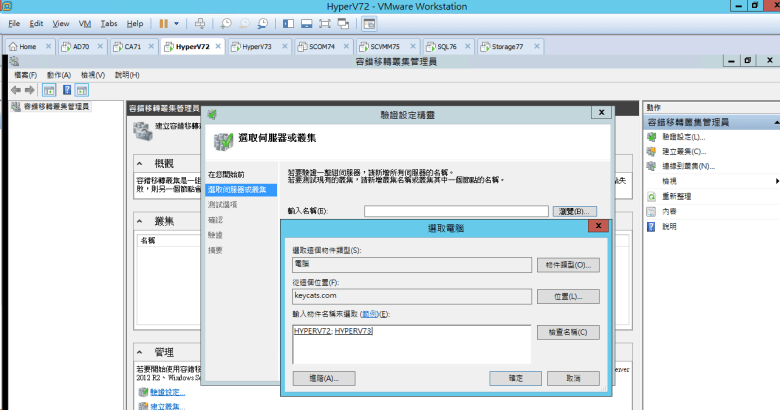Open the 動作(A) menu

point(58,75)
